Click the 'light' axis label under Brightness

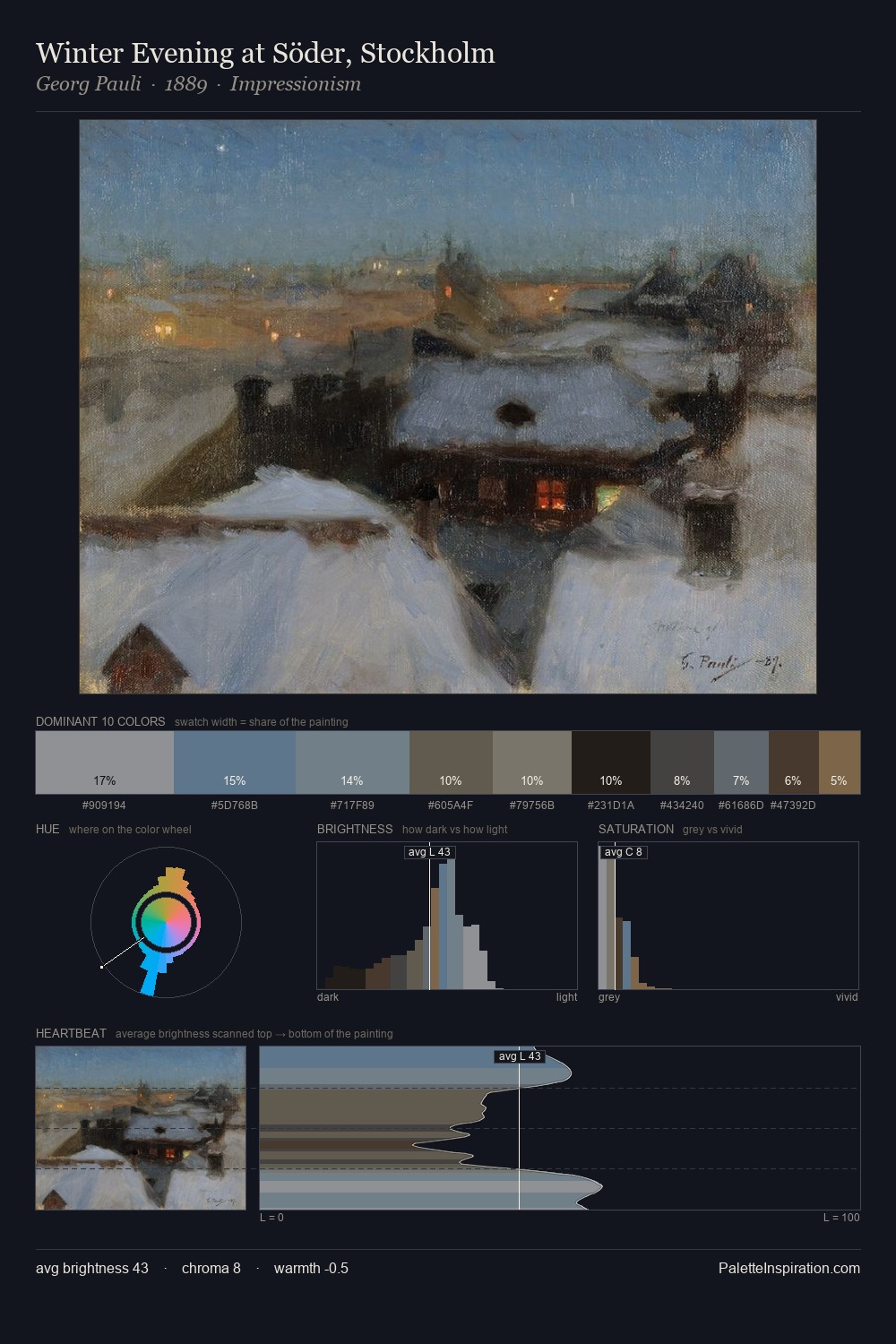(566, 997)
